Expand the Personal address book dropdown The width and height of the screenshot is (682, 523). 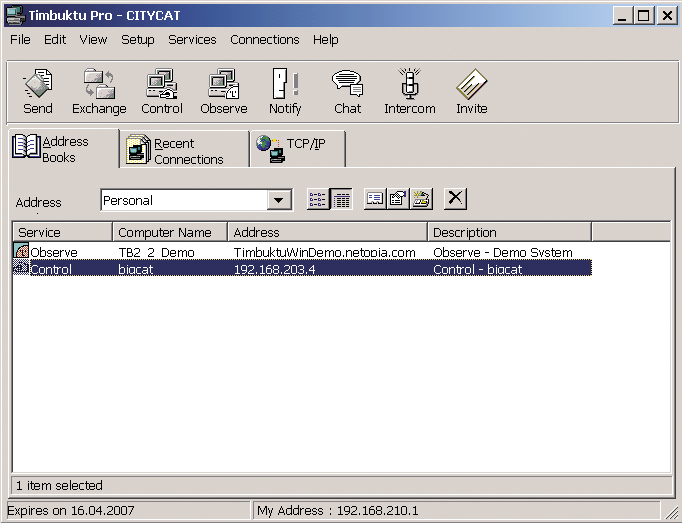[x=279, y=201]
